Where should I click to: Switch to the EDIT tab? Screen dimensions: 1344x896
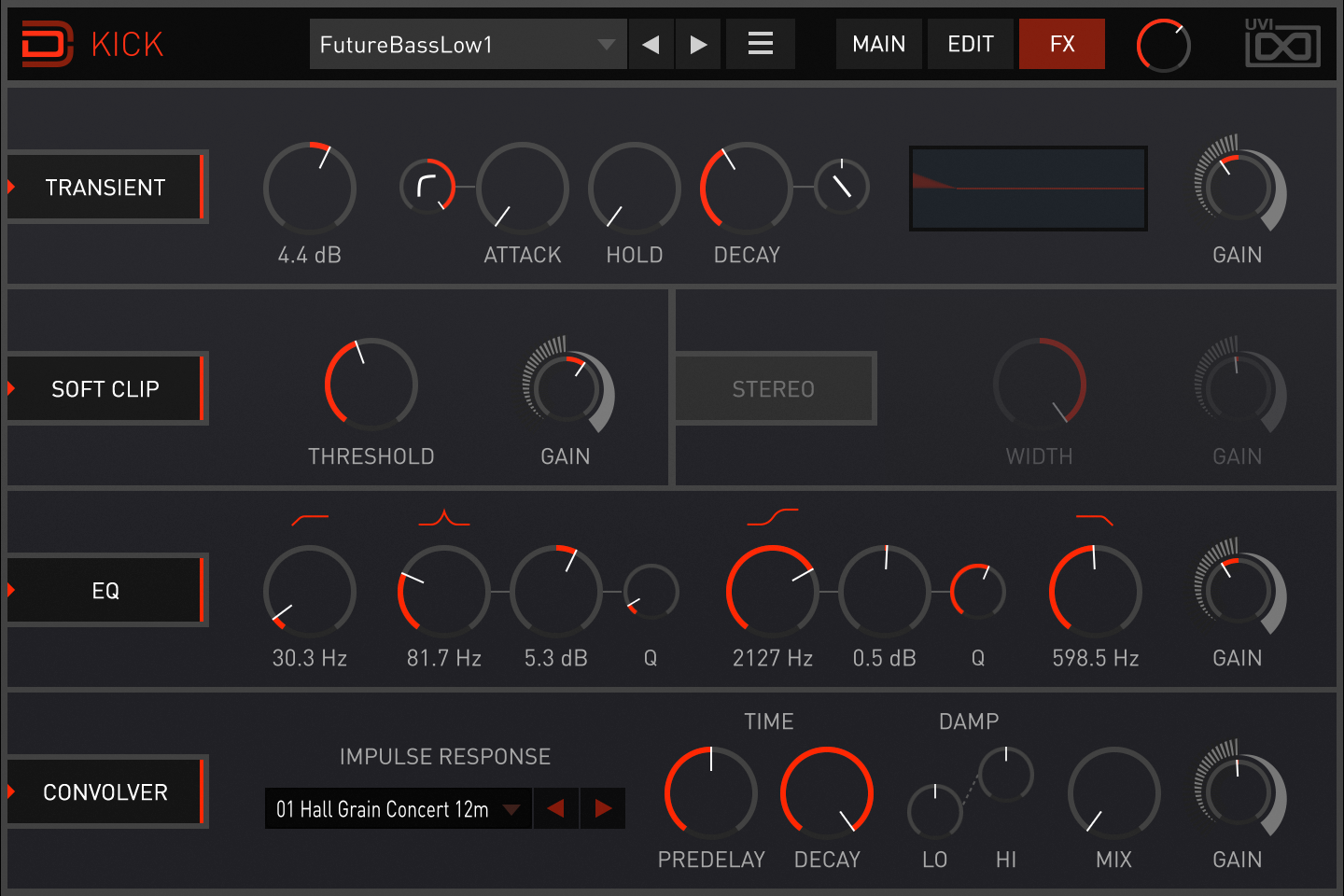point(970,44)
